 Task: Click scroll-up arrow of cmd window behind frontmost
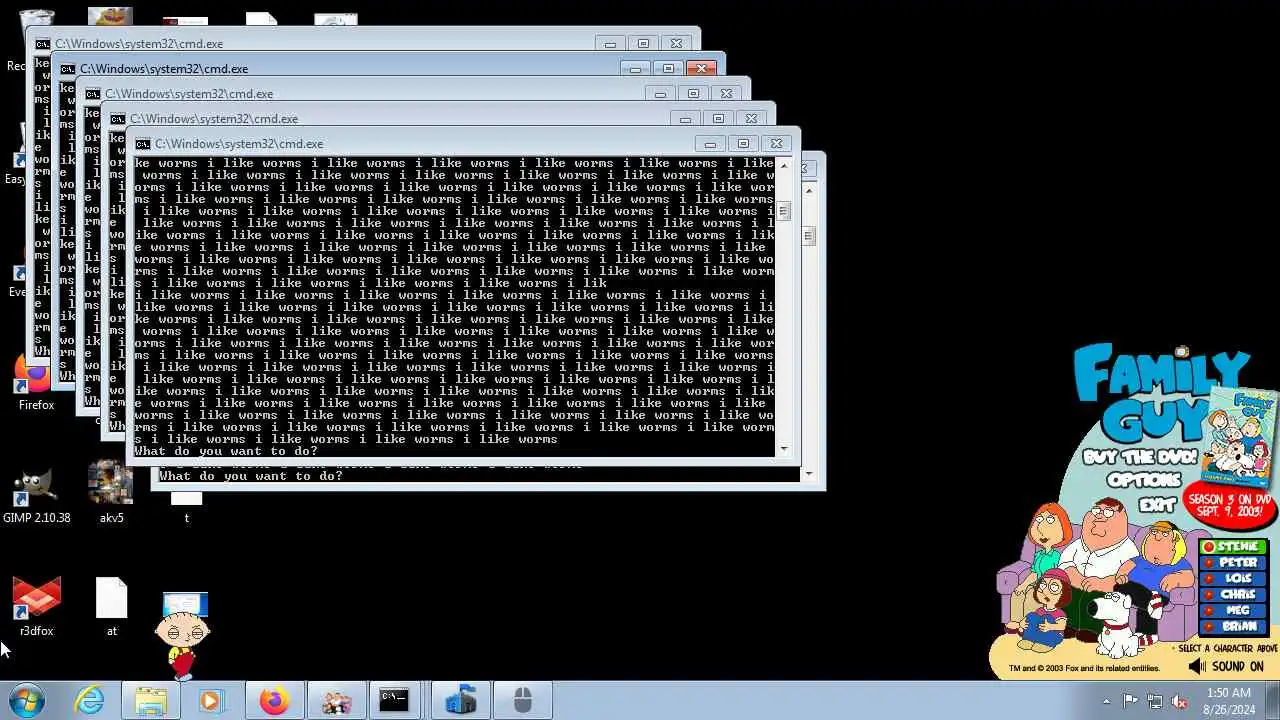pyautogui.click(x=809, y=191)
